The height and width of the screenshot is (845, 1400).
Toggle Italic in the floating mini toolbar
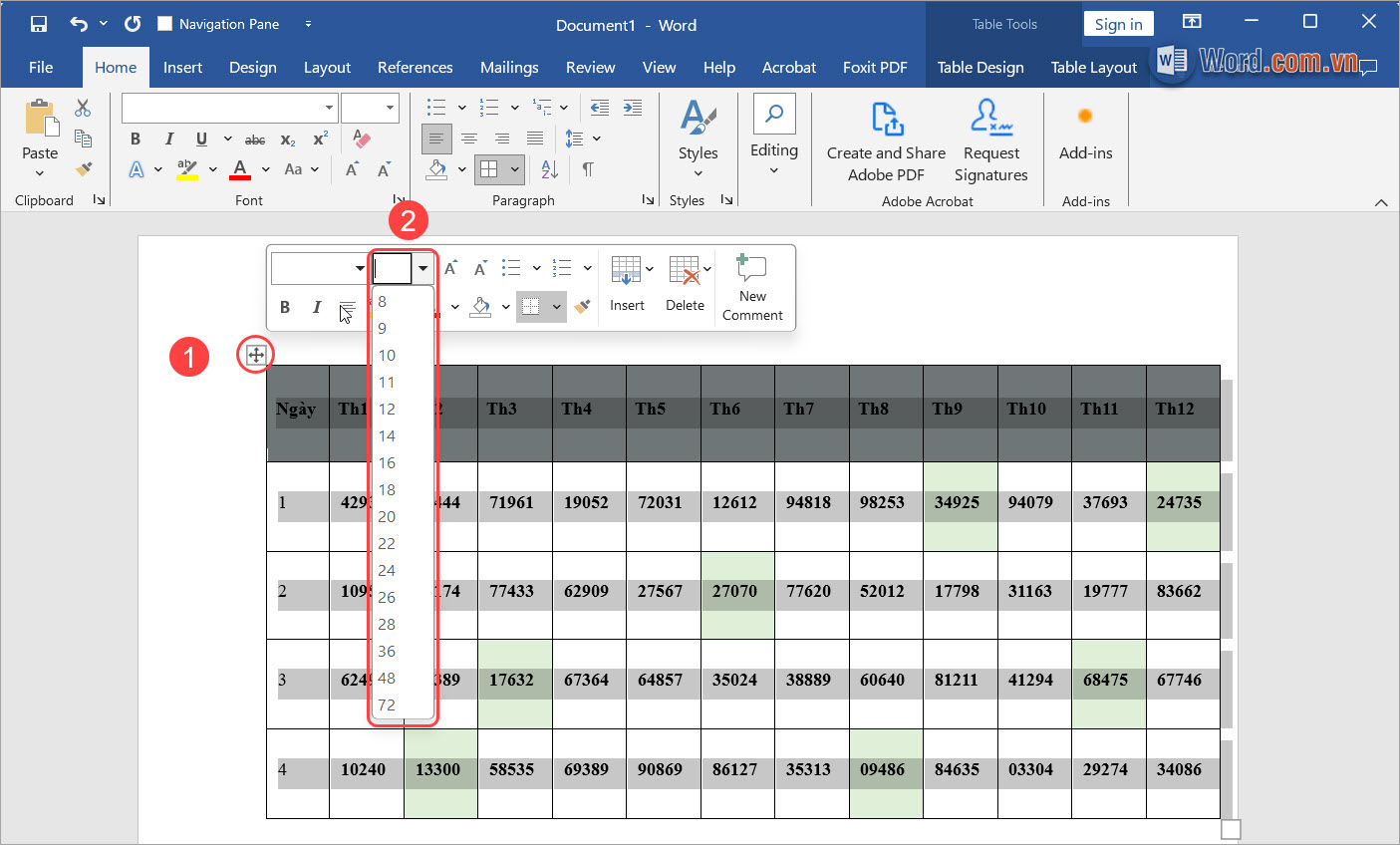coord(317,307)
